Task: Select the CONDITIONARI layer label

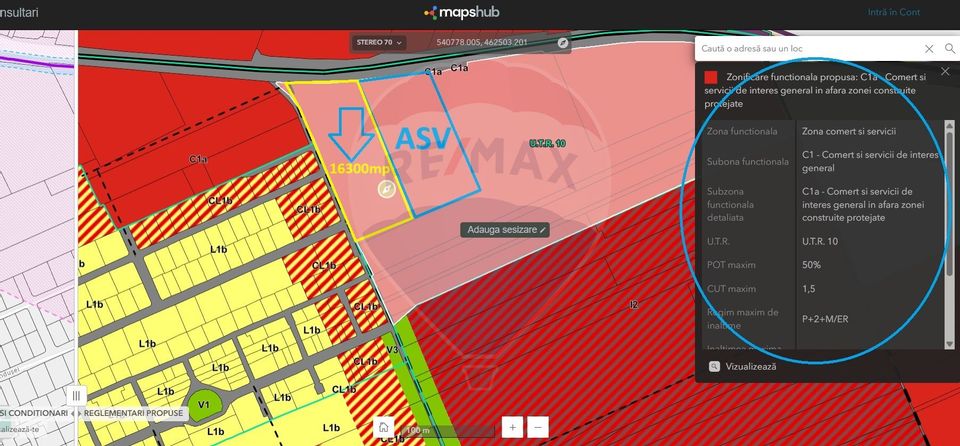Action: [36, 413]
